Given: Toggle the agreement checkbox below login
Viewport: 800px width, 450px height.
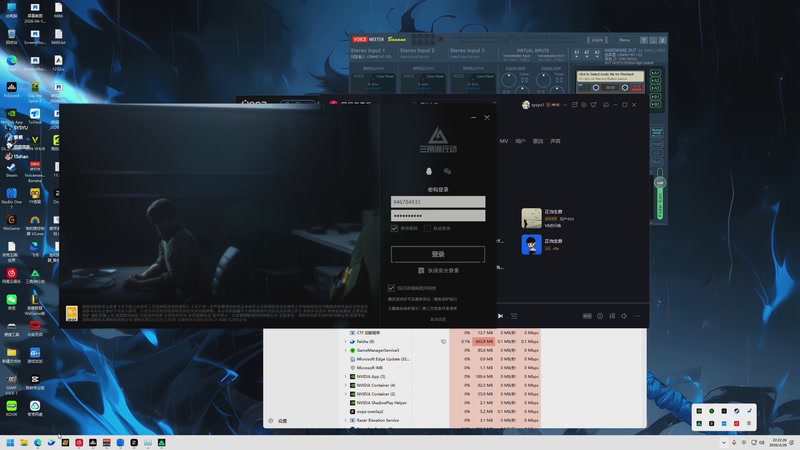Looking at the screenshot, I should 391,288.
